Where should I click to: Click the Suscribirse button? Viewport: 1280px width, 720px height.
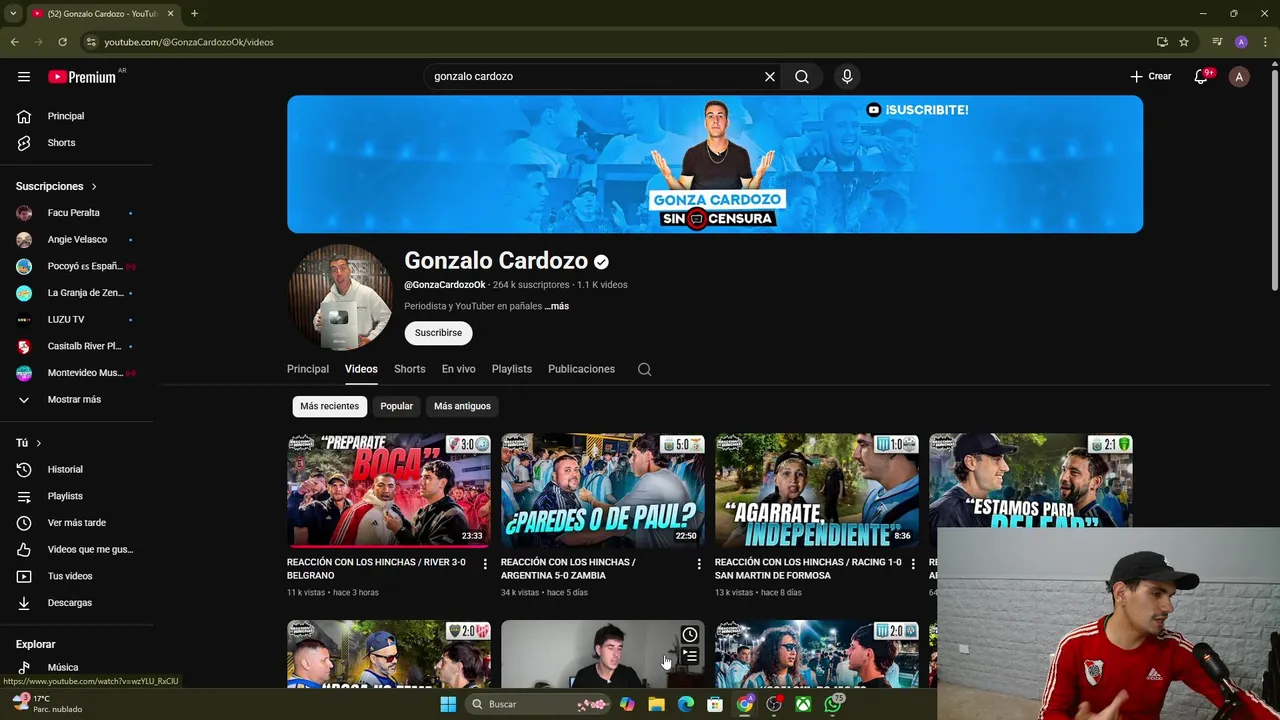point(438,333)
